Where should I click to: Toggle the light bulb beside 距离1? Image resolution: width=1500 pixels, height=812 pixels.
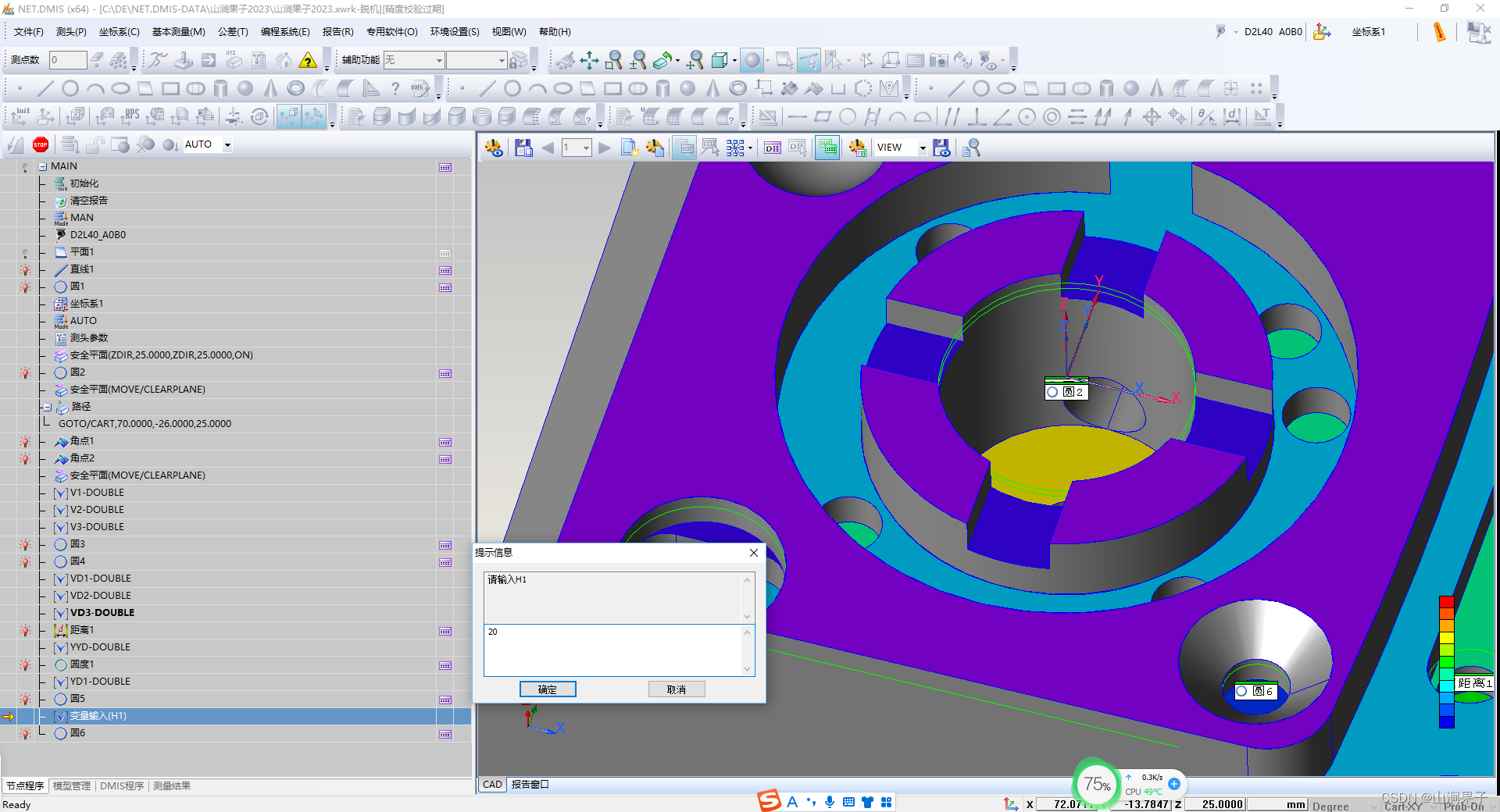(25, 631)
